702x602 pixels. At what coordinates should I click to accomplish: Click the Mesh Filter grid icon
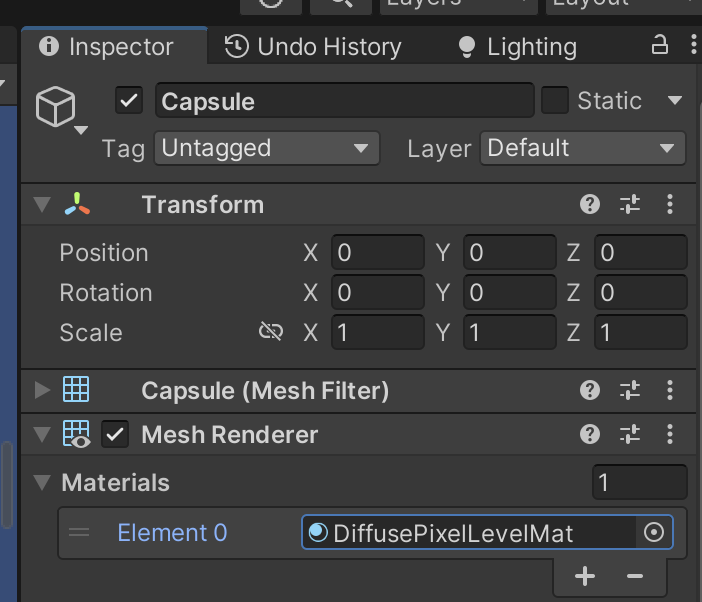(x=76, y=389)
